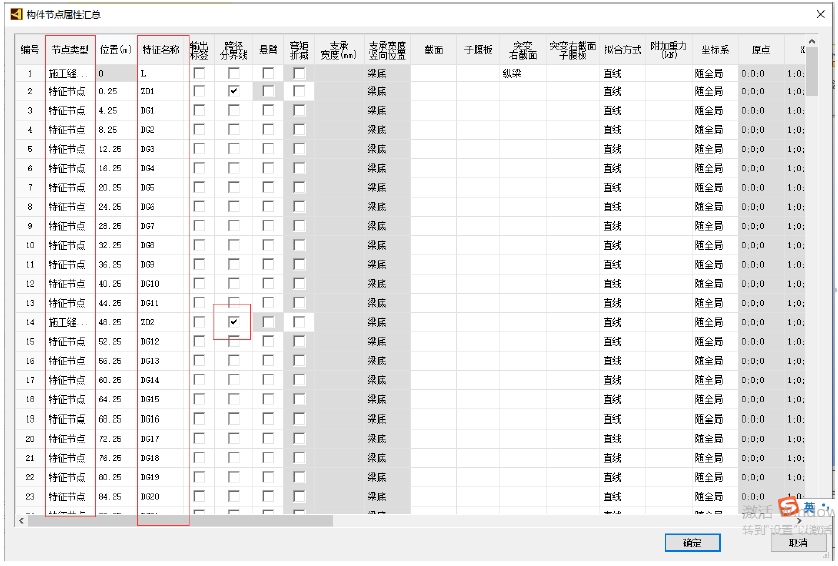
Task: Open 突变右截面 cell 纵梁 in row 1
Action: point(523,73)
